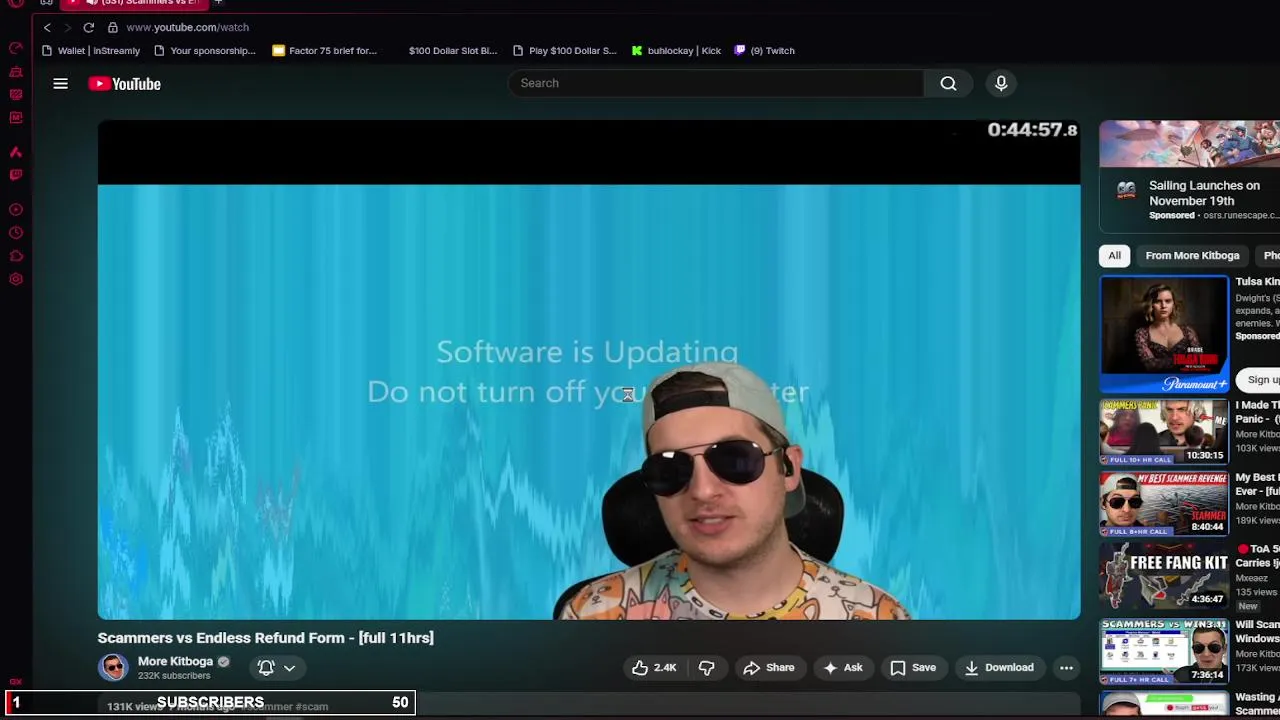Open the Twitch icon in the Opera sidebar
The width and height of the screenshot is (1280, 720).
tap(16, 175)
